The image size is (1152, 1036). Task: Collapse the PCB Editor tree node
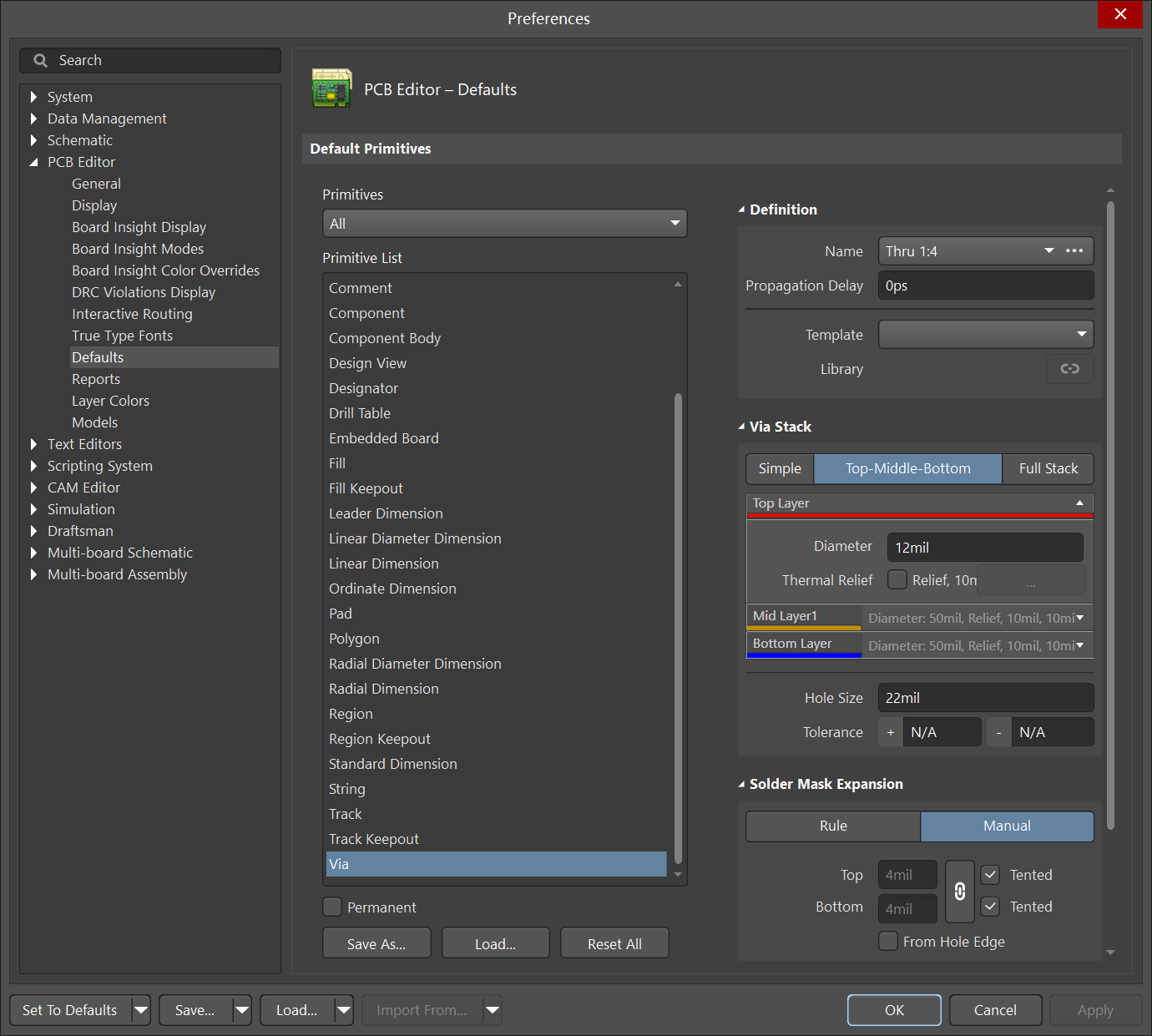[x=33, y=162]
